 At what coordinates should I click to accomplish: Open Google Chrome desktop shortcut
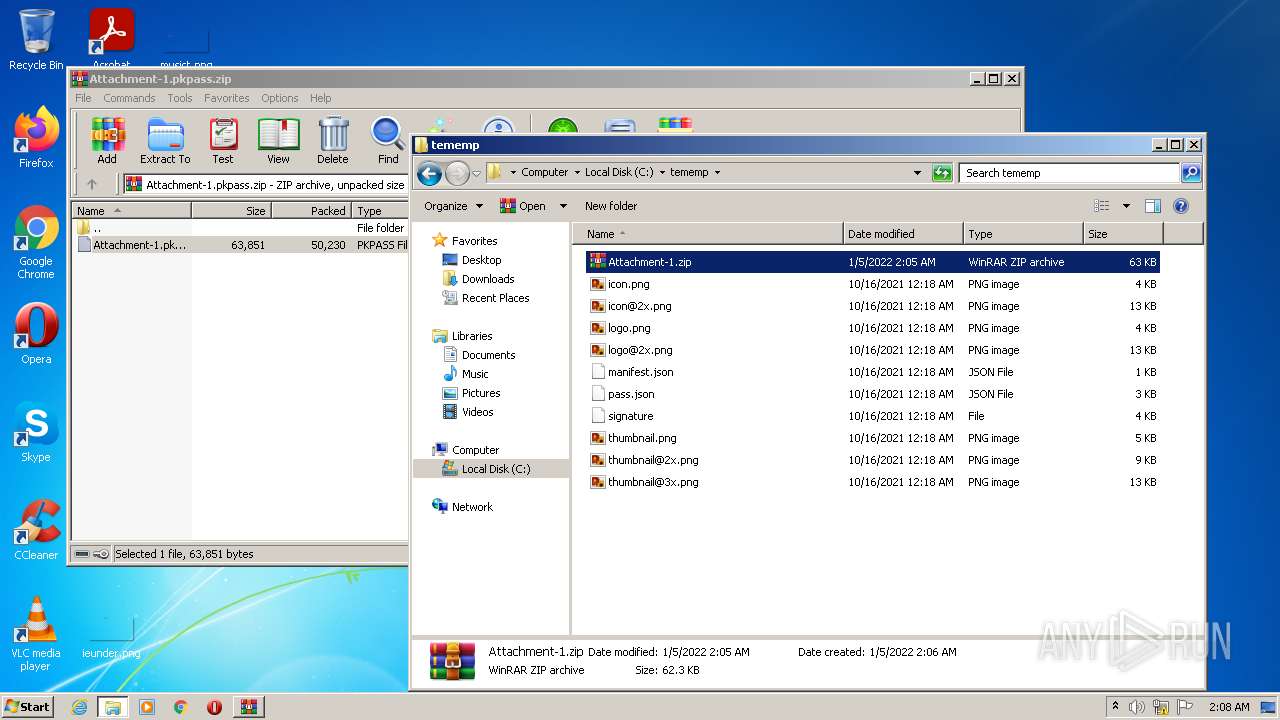36,242
